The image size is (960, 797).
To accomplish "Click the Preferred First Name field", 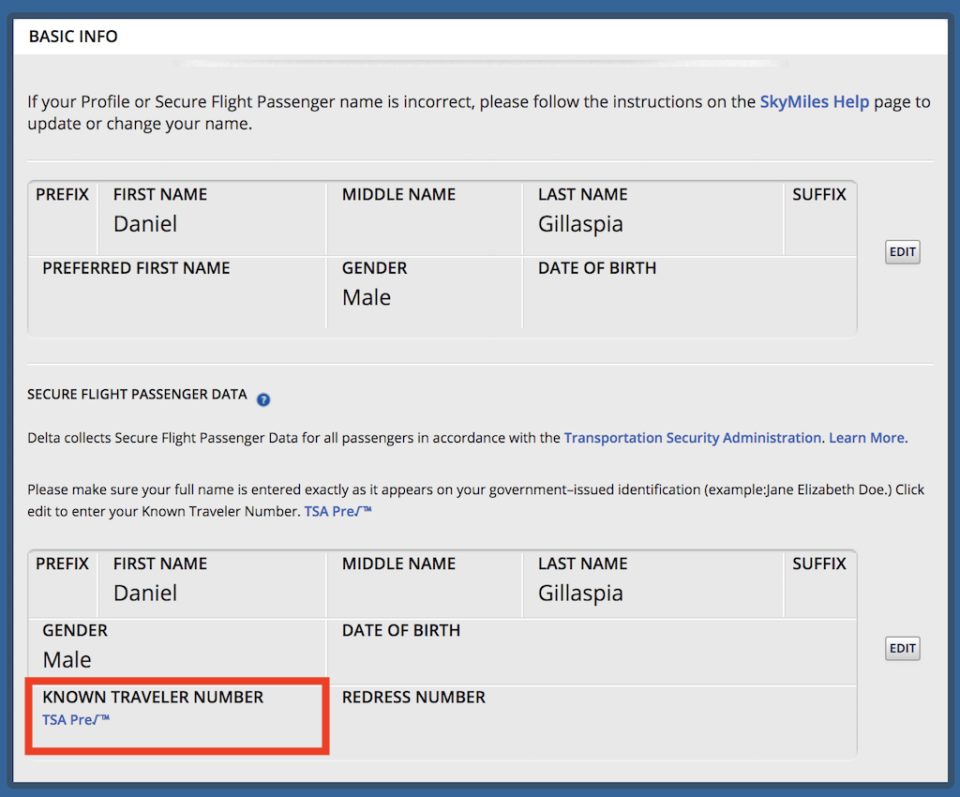I will (176, 290).
